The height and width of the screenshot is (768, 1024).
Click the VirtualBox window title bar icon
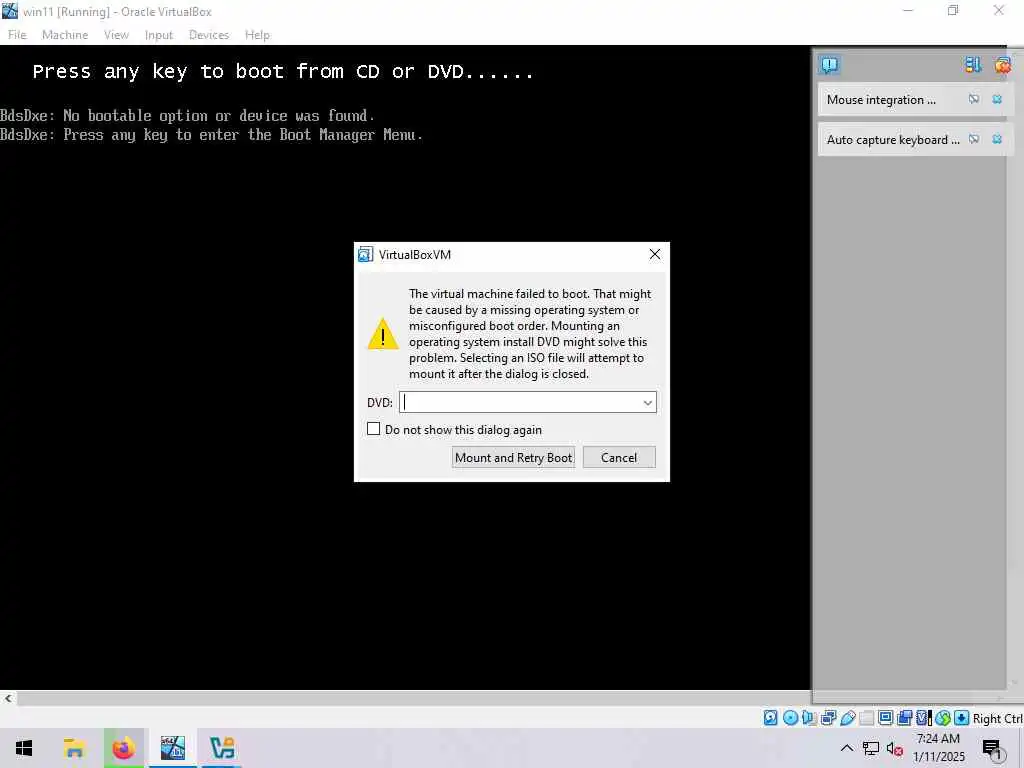[10, 10]
